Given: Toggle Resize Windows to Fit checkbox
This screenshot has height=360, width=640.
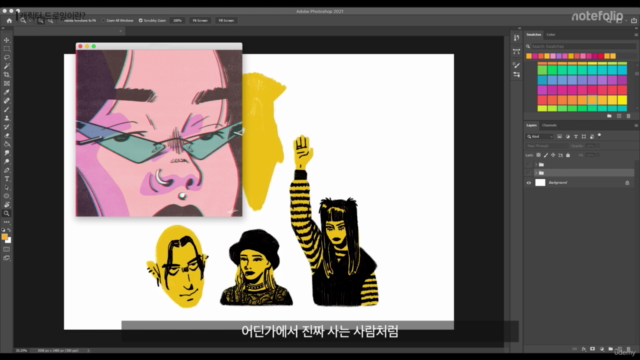Looking at the screenshot, I should [62, 20].
